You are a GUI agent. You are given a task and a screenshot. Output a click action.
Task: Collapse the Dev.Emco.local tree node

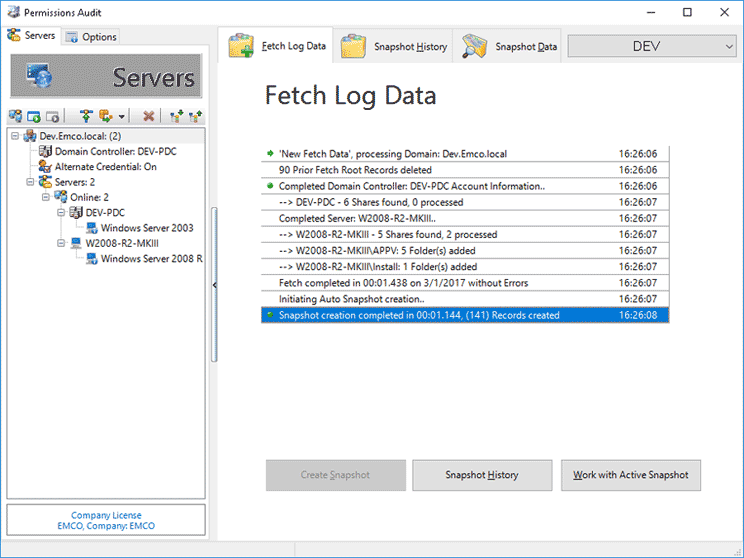[x=15, y=136]
